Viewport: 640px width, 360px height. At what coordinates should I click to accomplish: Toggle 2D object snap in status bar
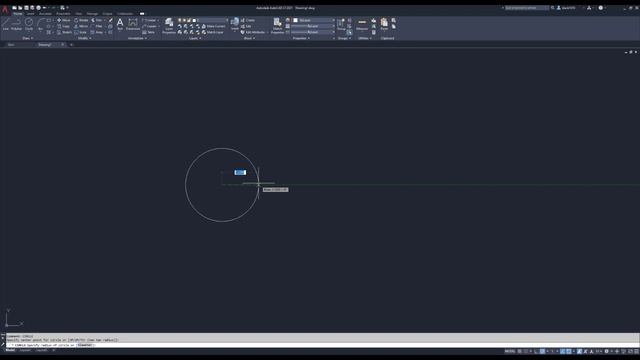(x=569, y=351)
